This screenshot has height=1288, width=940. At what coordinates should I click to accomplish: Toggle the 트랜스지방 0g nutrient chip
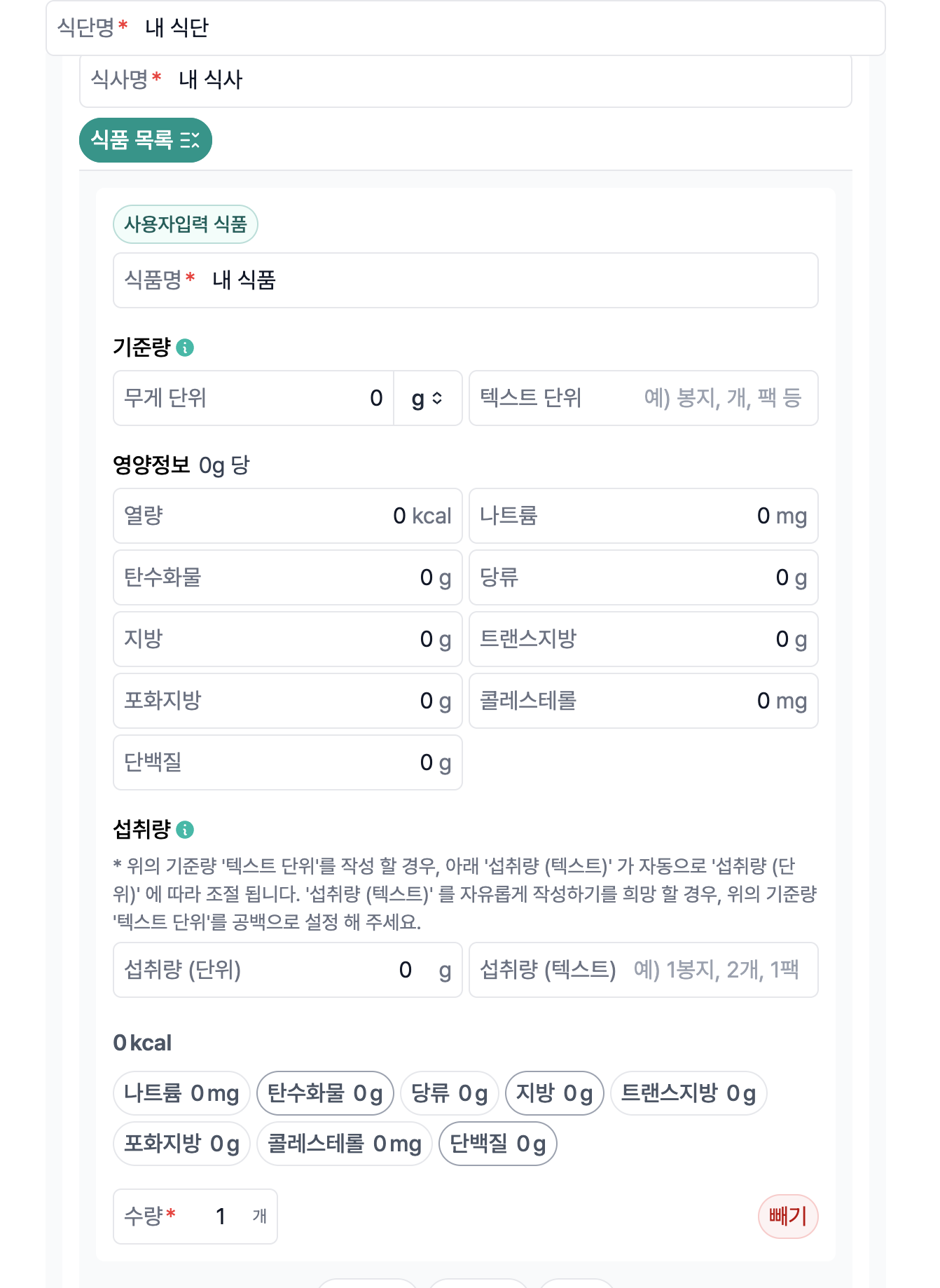(689, 1093)
